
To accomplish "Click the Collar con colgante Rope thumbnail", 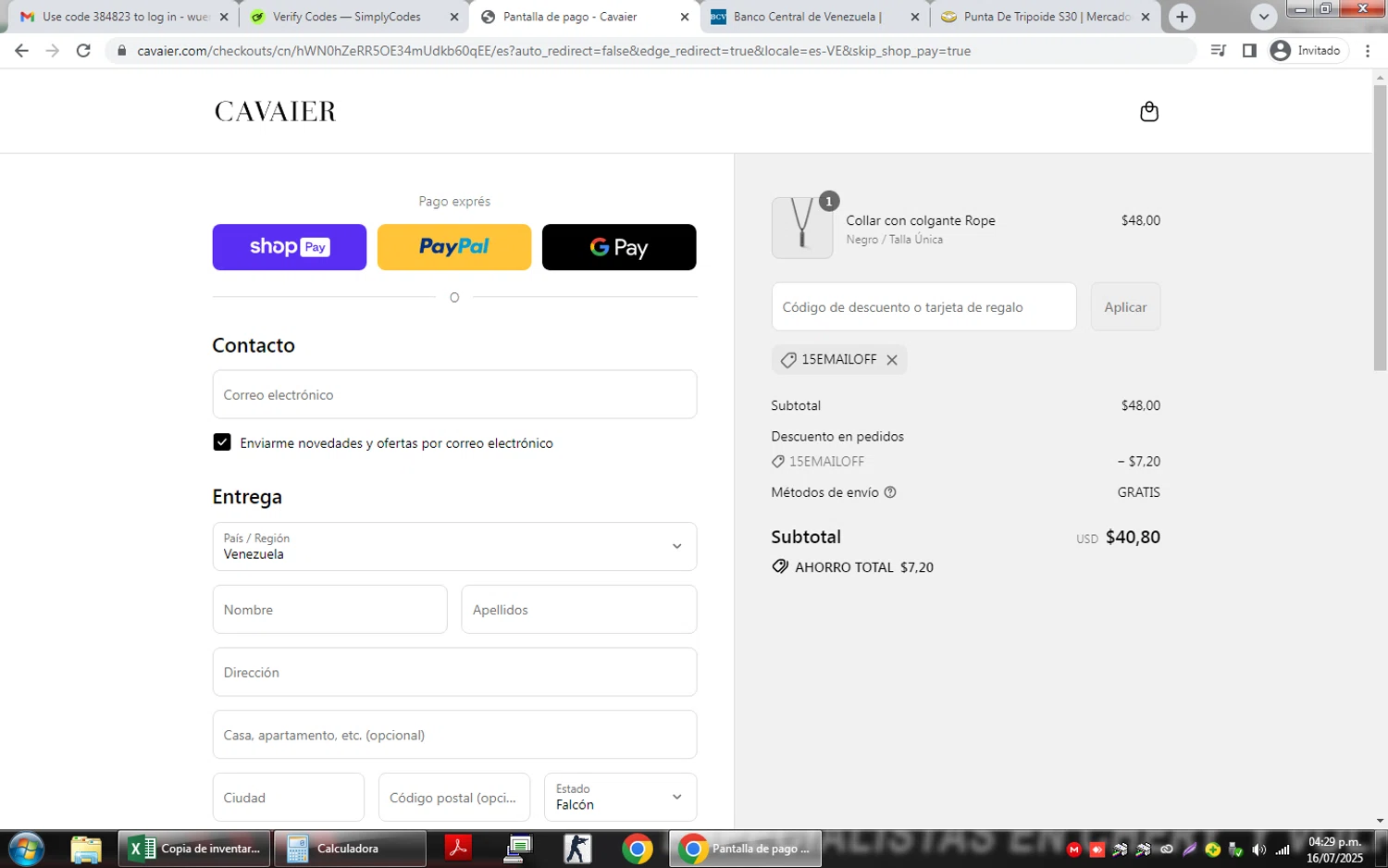I will tap(802, 228).
